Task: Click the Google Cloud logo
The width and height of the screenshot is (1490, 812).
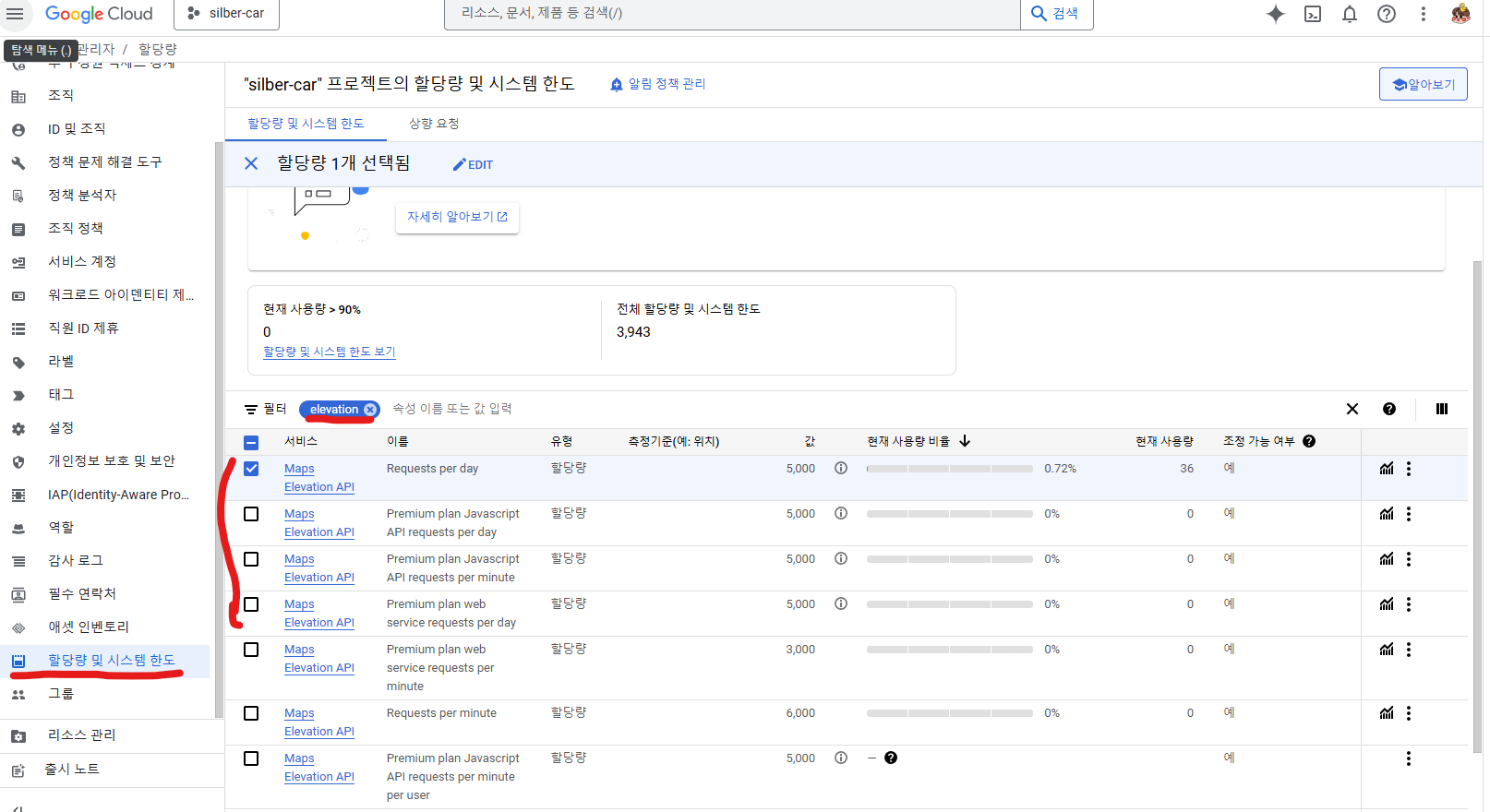Action: [x=99, y=14]
